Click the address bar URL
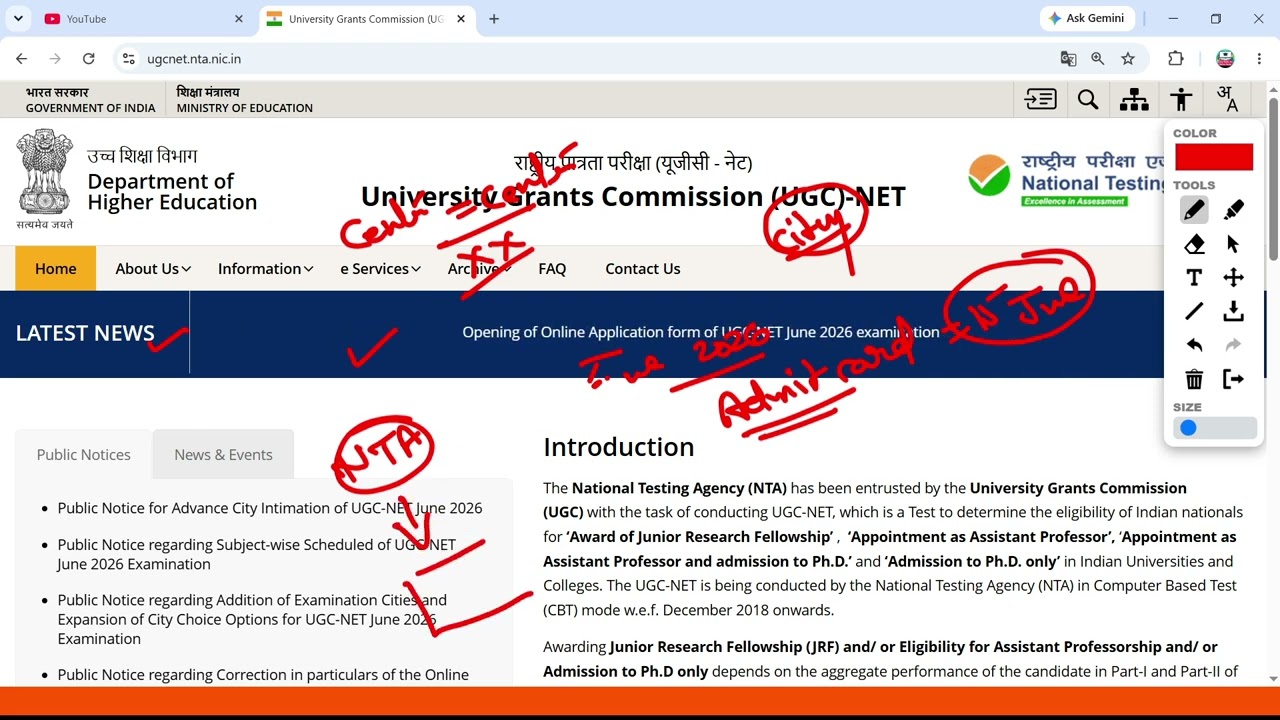 tap(194, 59)
